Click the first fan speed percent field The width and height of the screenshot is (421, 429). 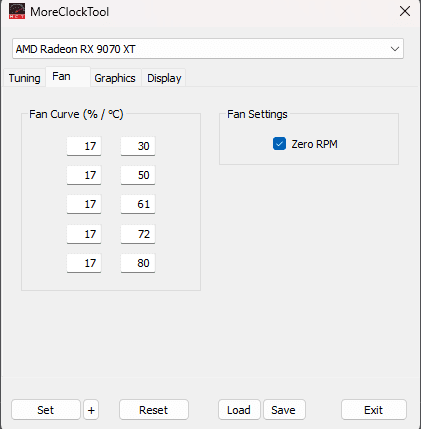pyautogui.click(x=84, y=146)
